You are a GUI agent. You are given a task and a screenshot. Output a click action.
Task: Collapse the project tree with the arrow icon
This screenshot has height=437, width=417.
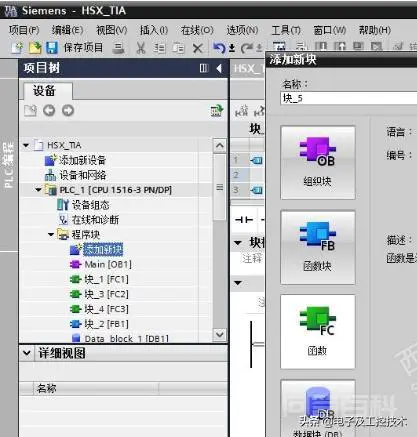[219, 68]
